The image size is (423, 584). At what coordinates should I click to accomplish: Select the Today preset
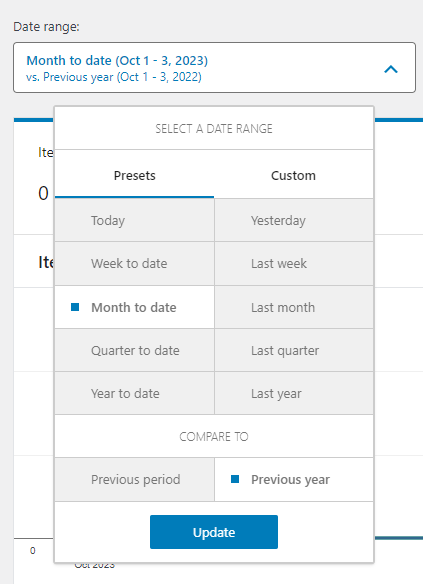pyautogui.click(x=134, y=220)
